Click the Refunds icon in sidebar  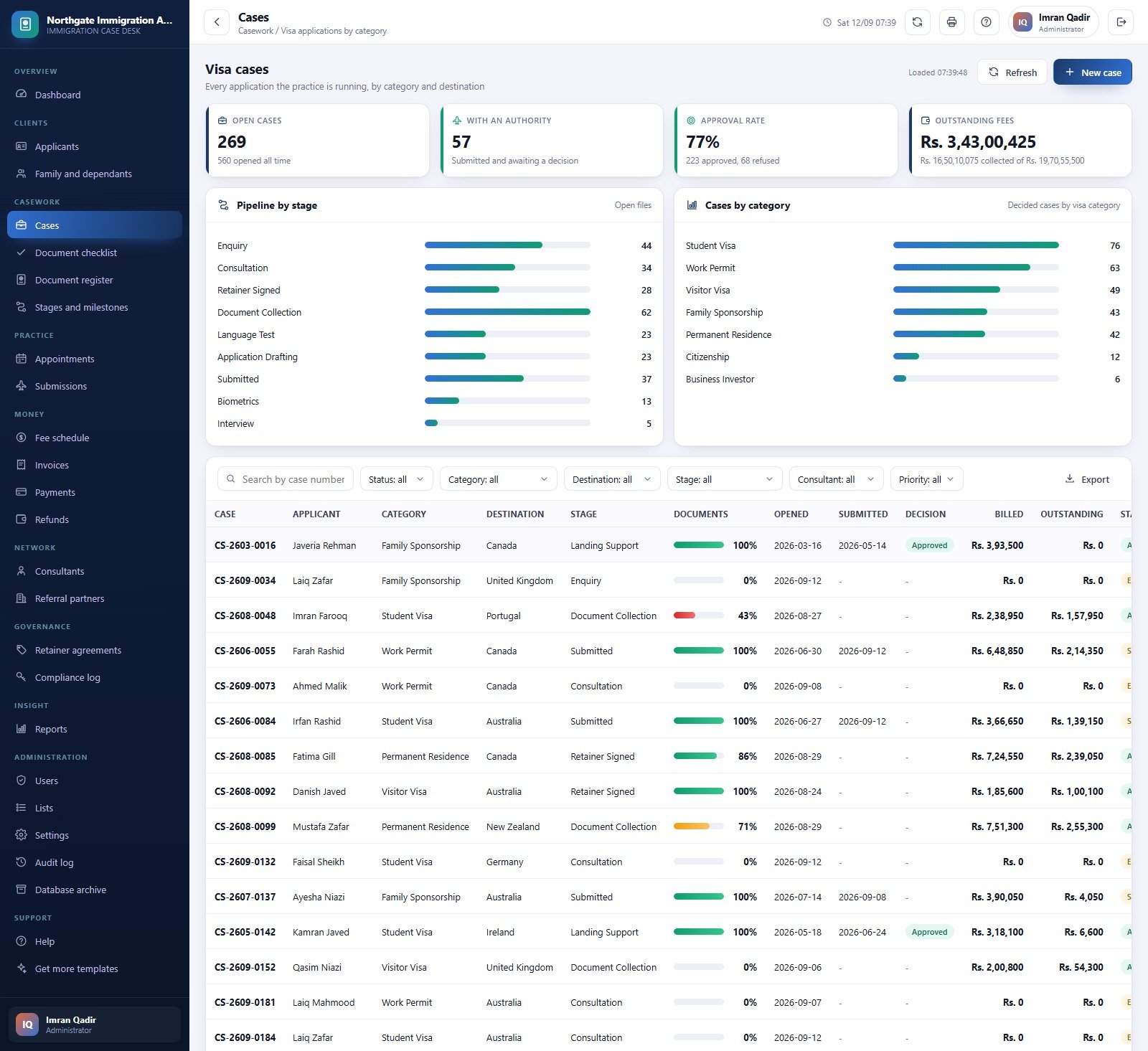point(22,519)
